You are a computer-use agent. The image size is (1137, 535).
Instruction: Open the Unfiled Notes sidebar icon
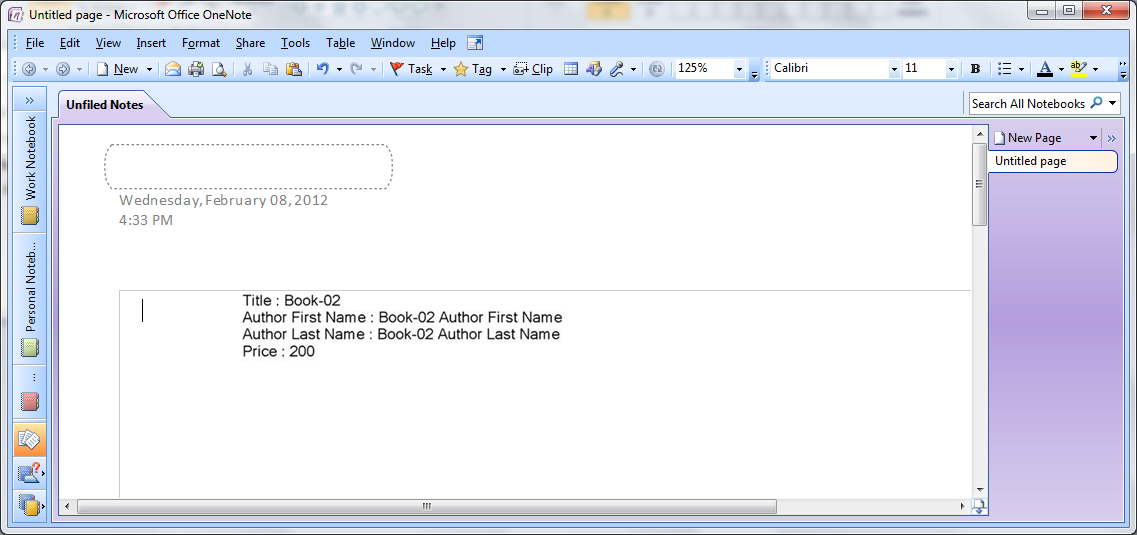30,439
